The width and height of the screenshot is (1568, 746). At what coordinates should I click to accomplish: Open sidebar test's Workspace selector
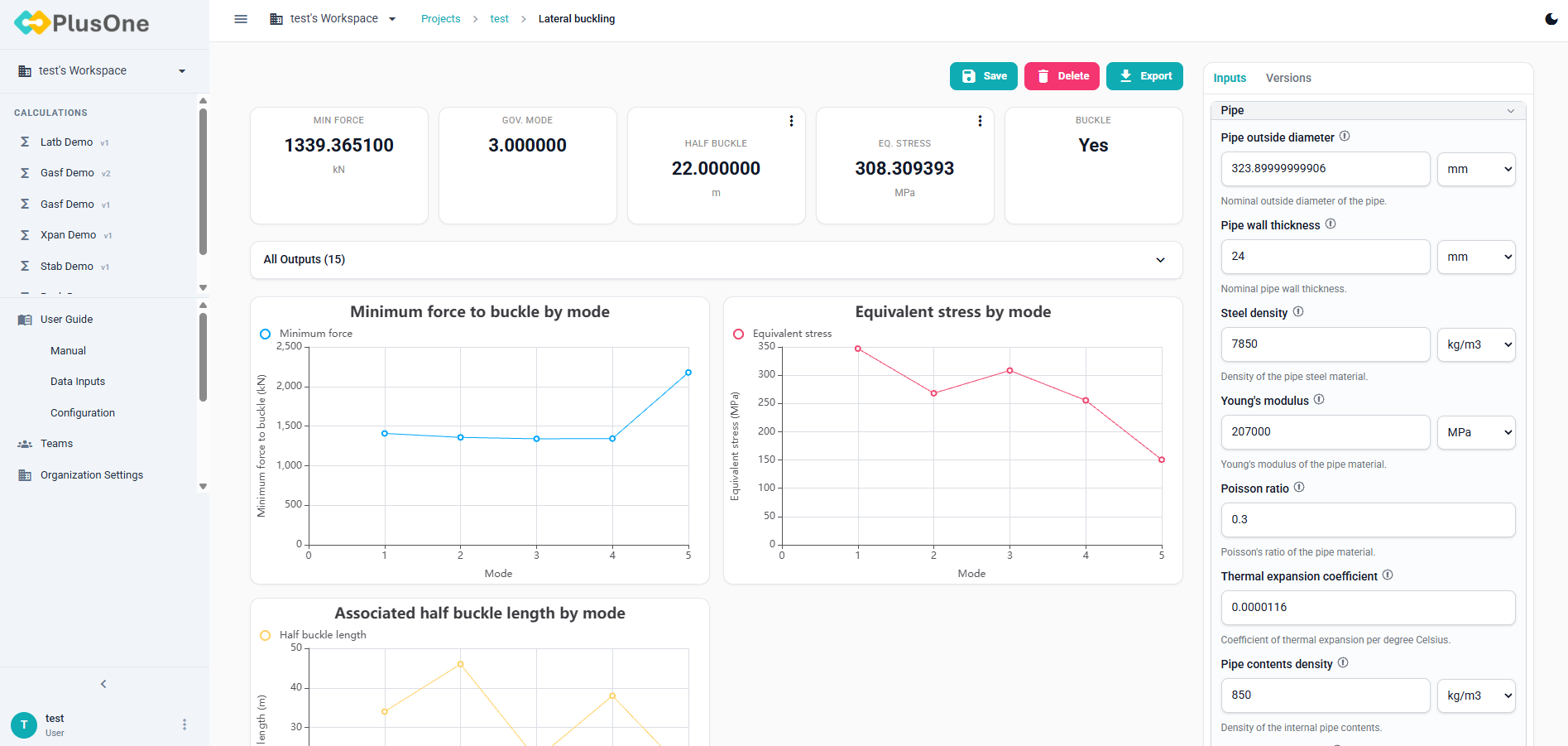point(103,71)
